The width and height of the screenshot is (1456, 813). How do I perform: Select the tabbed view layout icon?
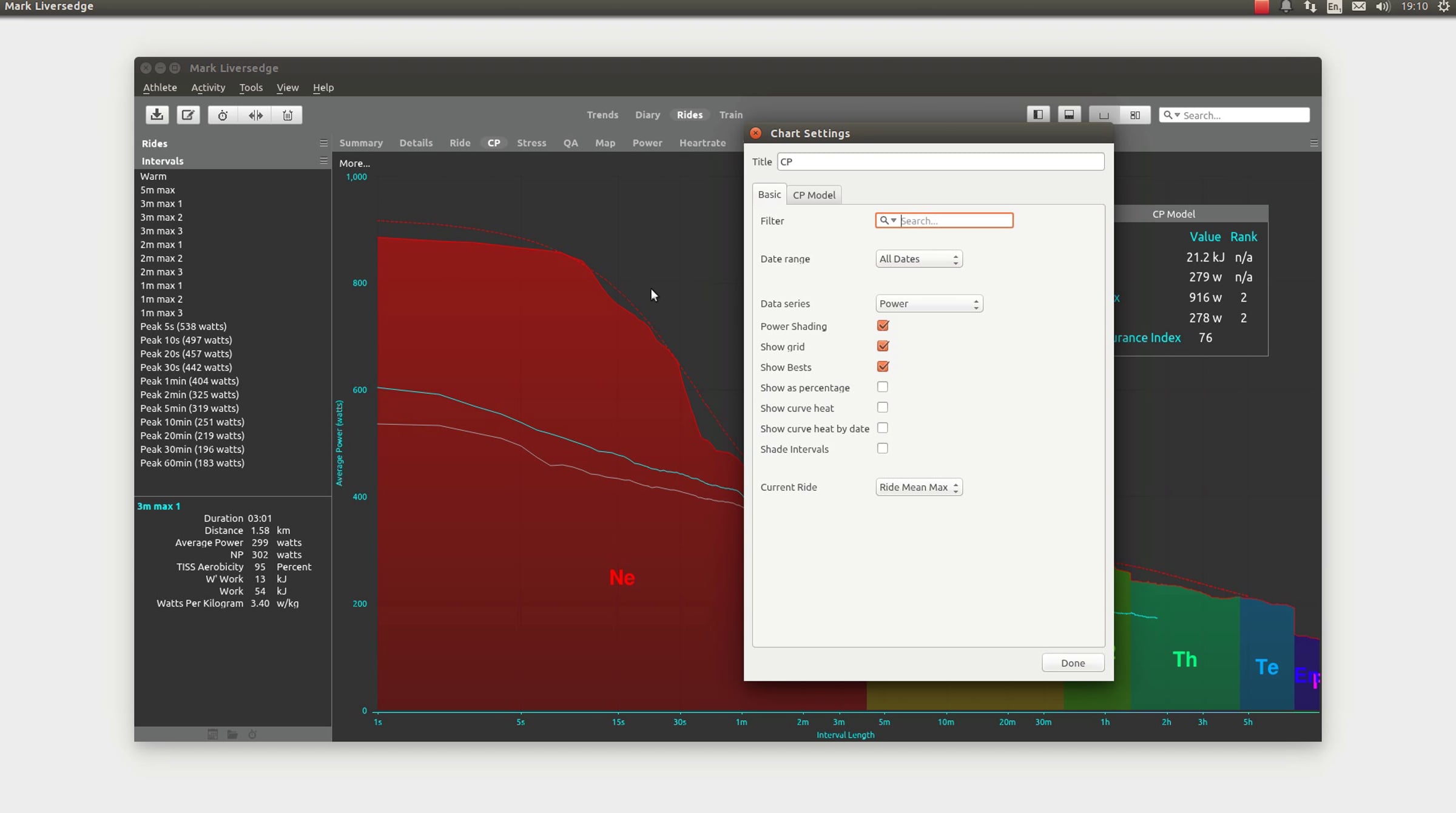click(x=1104, y=115)
